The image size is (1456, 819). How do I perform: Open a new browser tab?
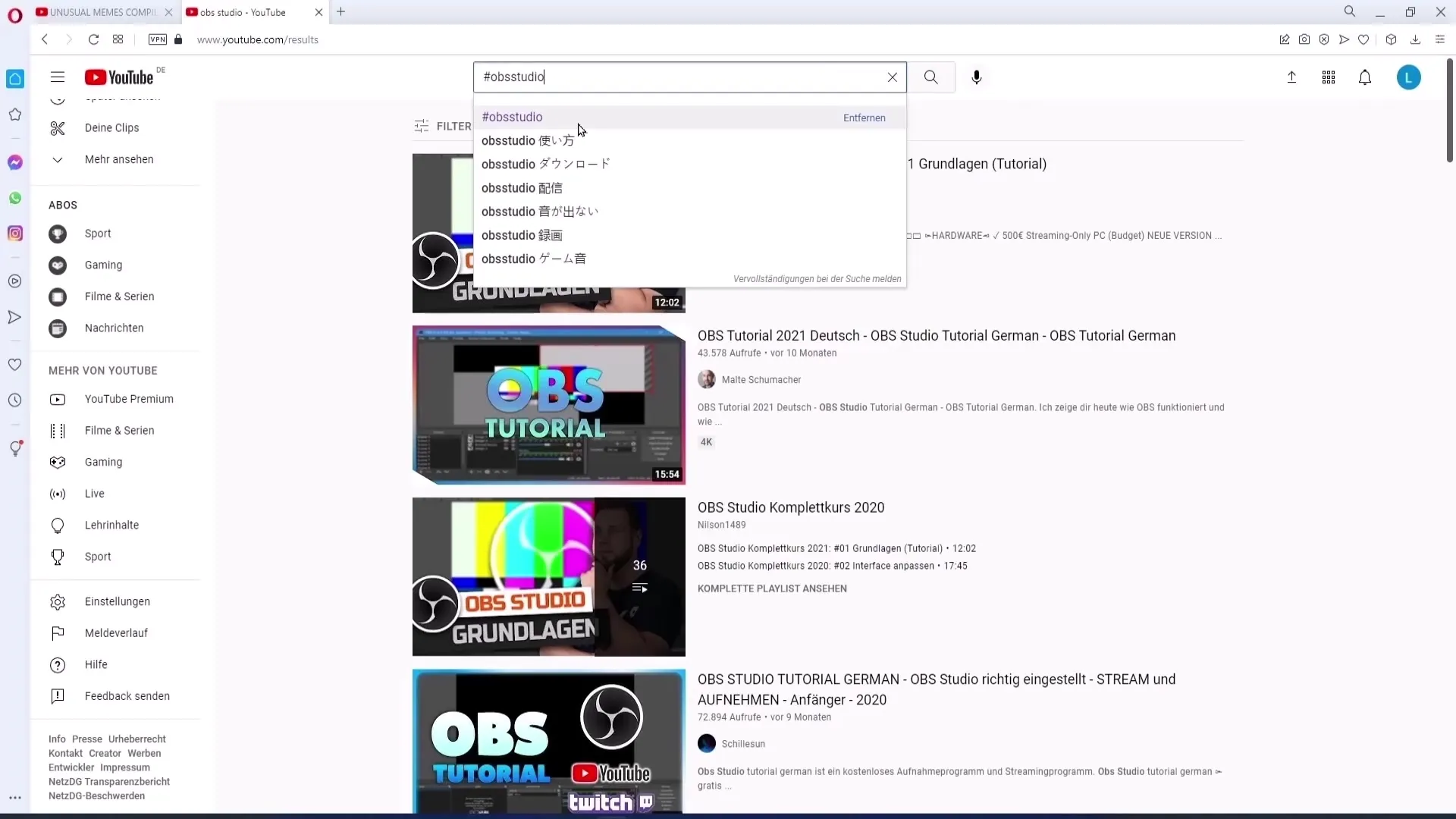pyautogui.click(x=340, y=12)
